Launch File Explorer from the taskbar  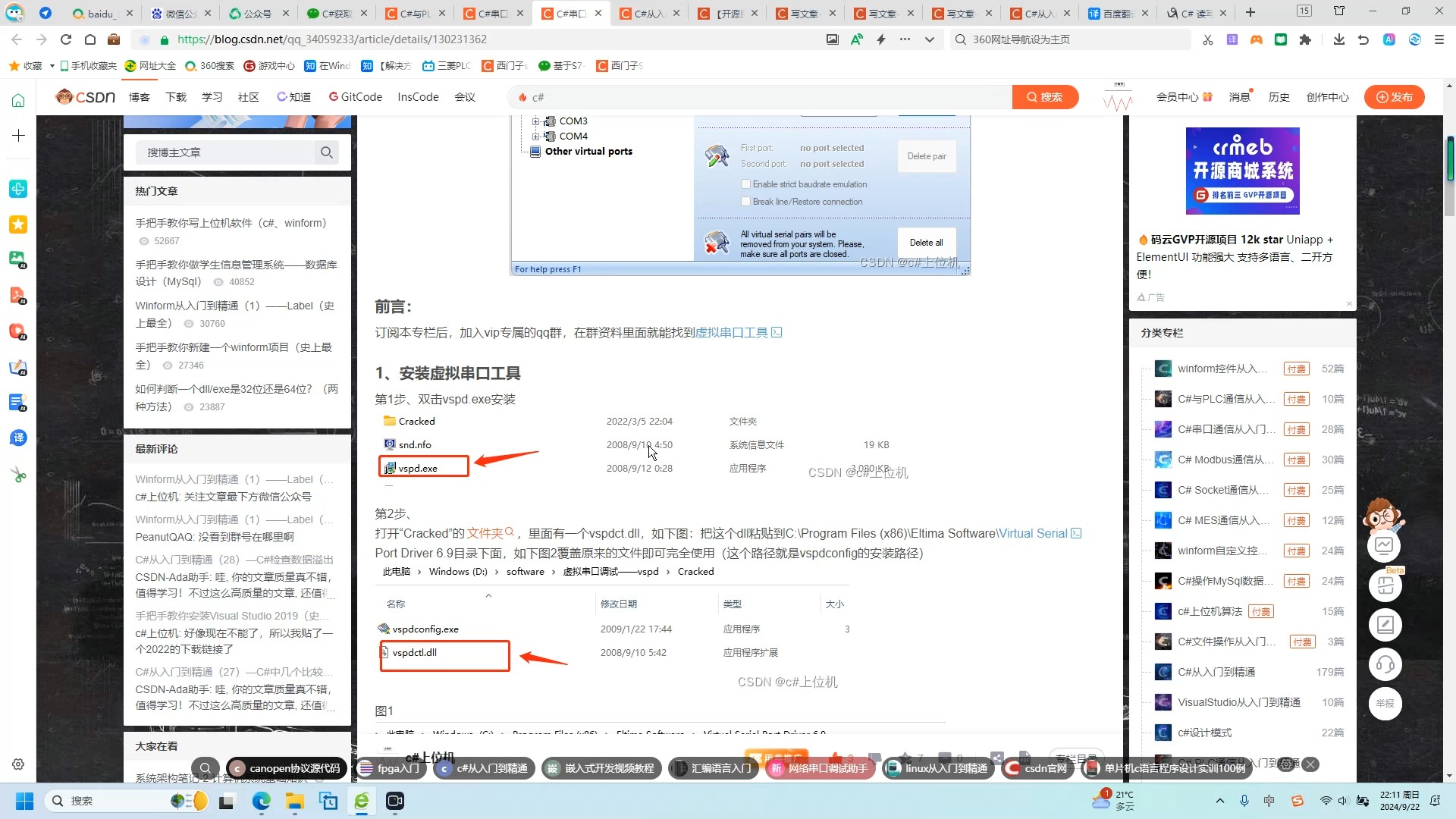point(294,801)
